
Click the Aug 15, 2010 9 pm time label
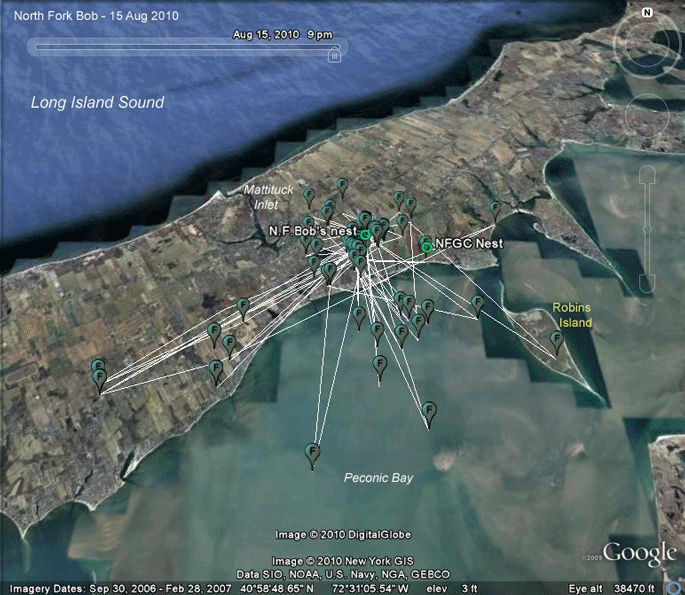pyautogui.click(x=282, y=35)
